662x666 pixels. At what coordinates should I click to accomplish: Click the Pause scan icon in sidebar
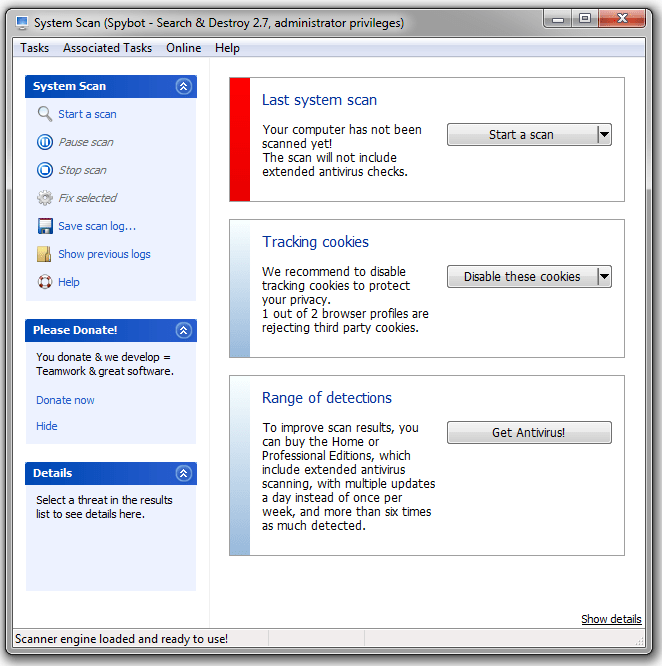tap(45, 142)
